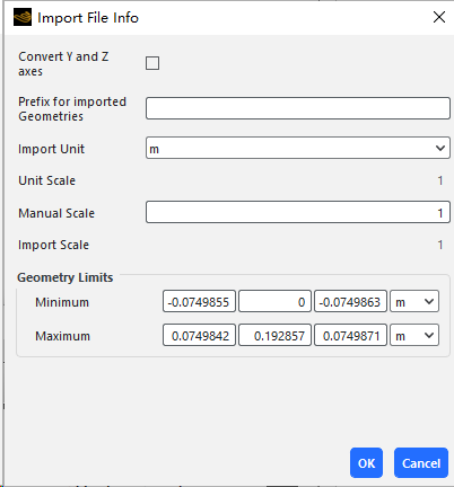Click the Manual Scale input field
Viewport: 454px width, 488px height.
coord(298,212)
